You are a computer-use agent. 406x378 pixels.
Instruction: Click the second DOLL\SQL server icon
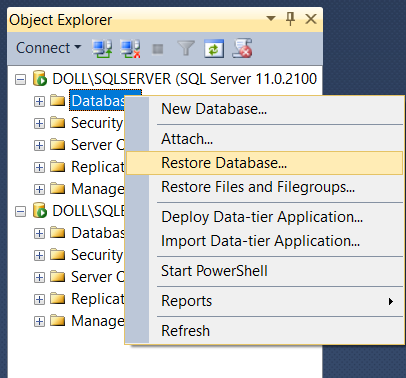[40, 210]
